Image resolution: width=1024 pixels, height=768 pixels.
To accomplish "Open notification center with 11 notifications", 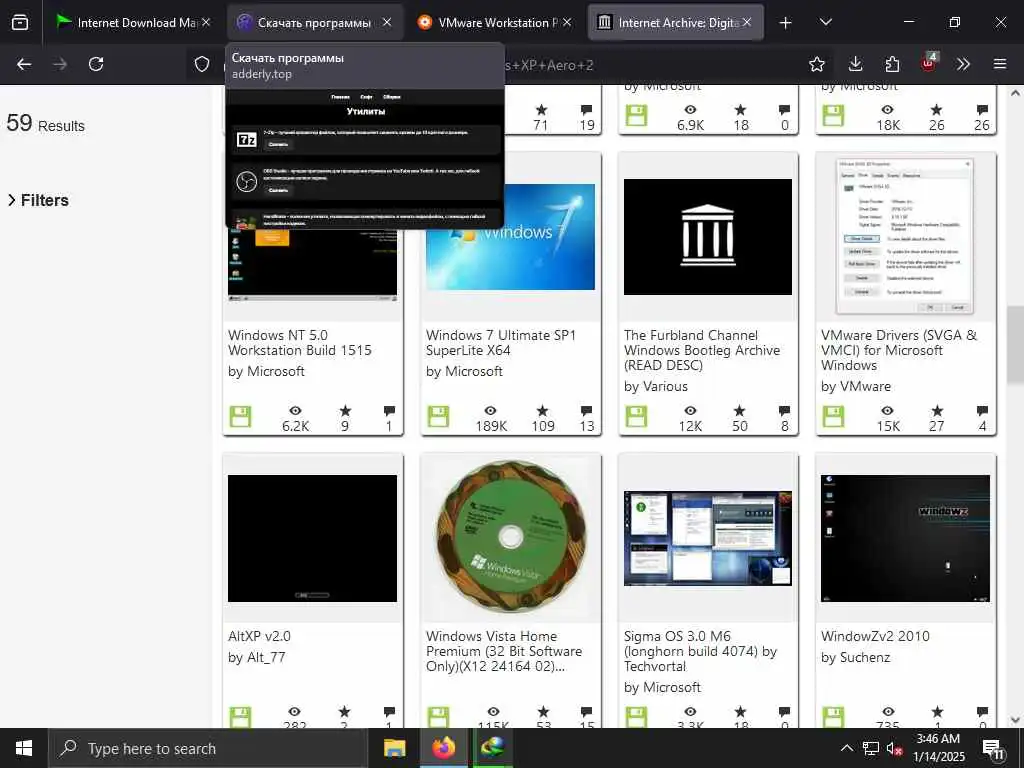I will 993,749.
